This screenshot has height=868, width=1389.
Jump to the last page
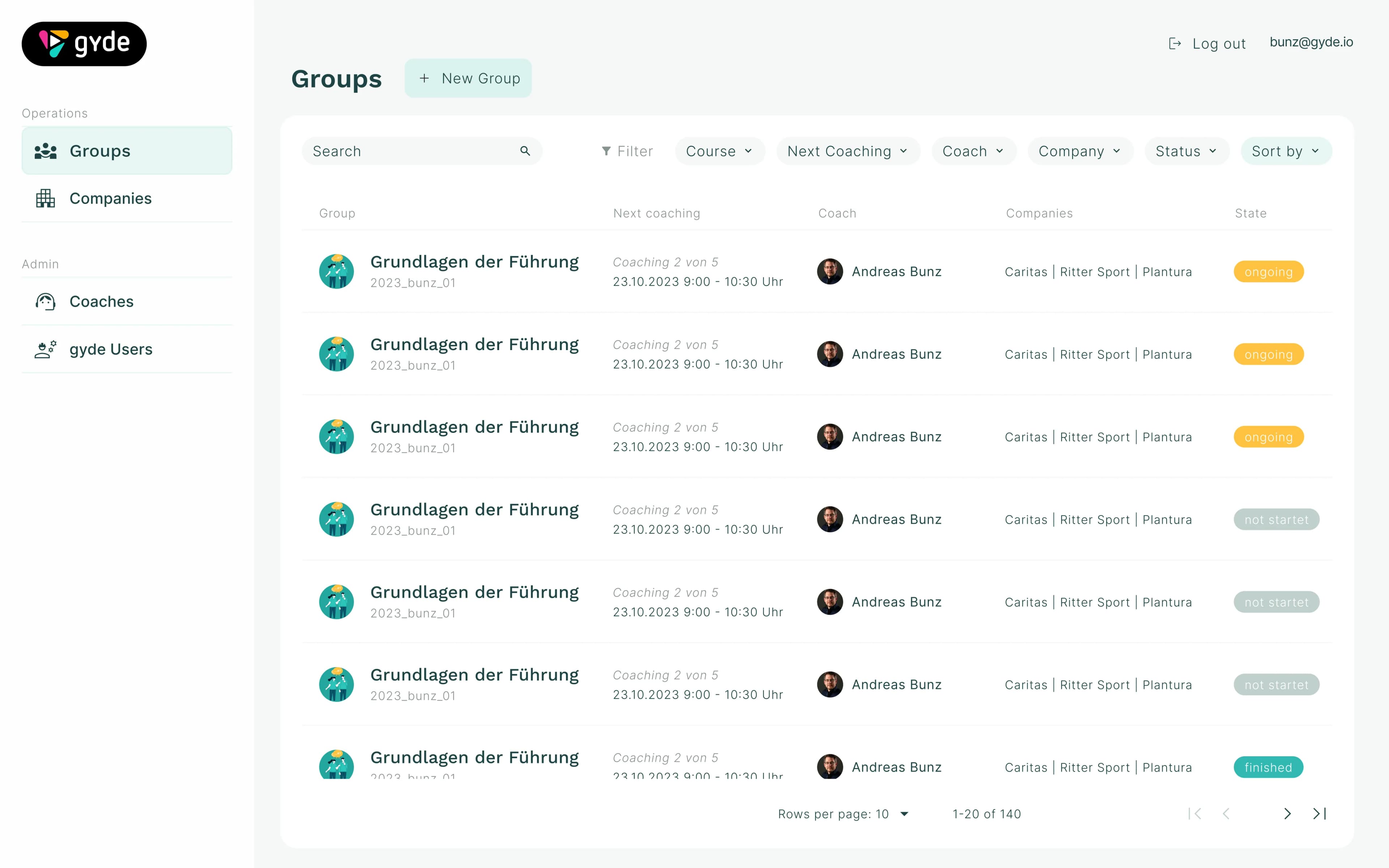[x=1320, y=813]
